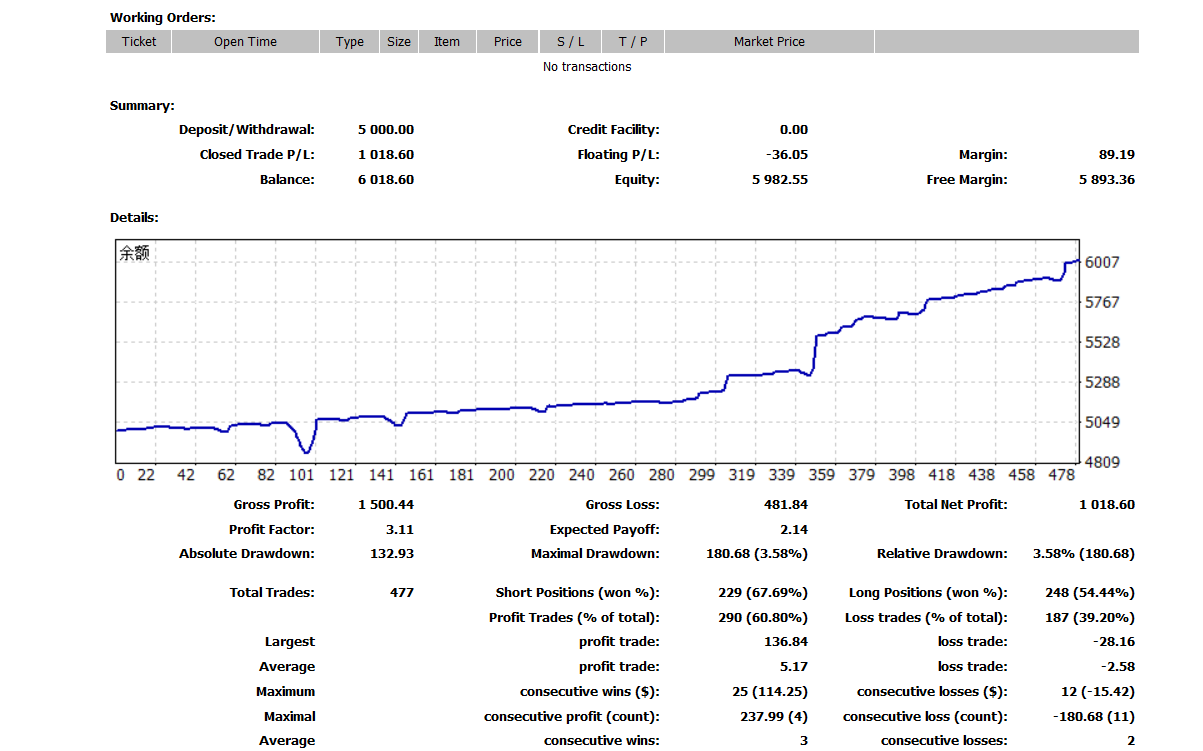Click the Open Time column header
This screenshot has height=751, width=1203.
click(x=245, y=41)
